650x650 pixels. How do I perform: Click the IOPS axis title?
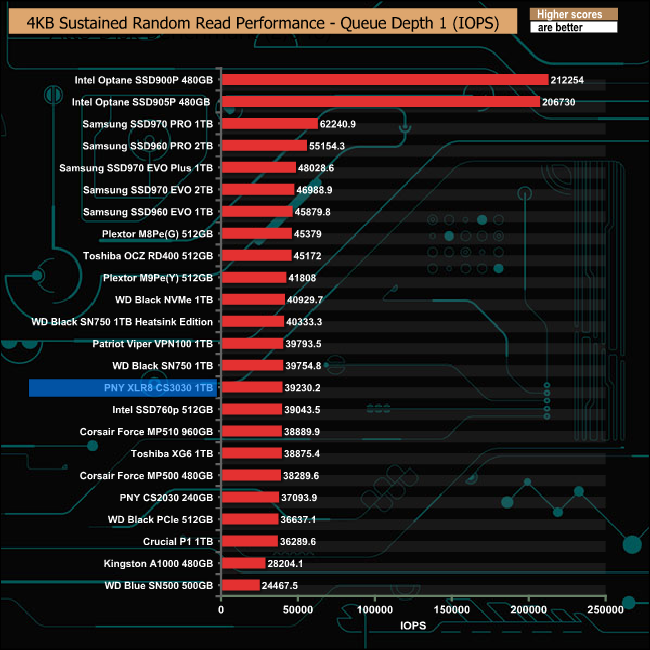pyautogui.click(x=413, y=626)
